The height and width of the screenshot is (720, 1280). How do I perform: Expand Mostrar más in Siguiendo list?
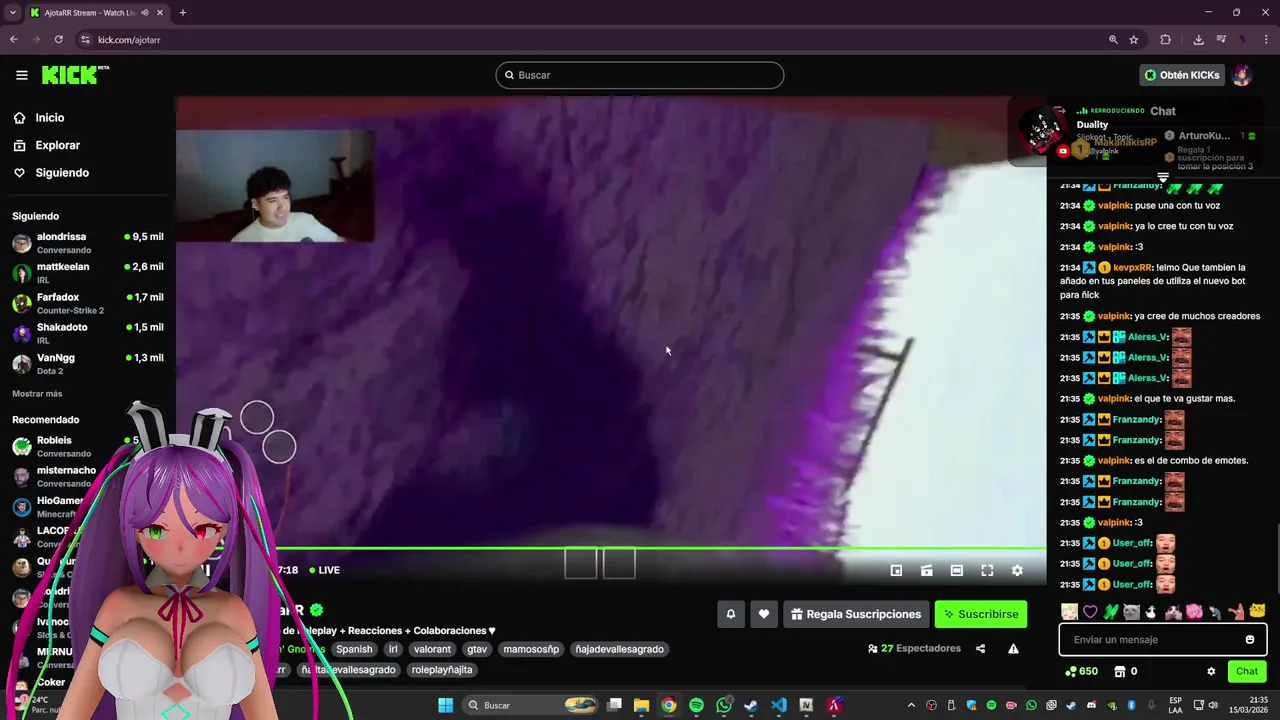pos(37,394)
